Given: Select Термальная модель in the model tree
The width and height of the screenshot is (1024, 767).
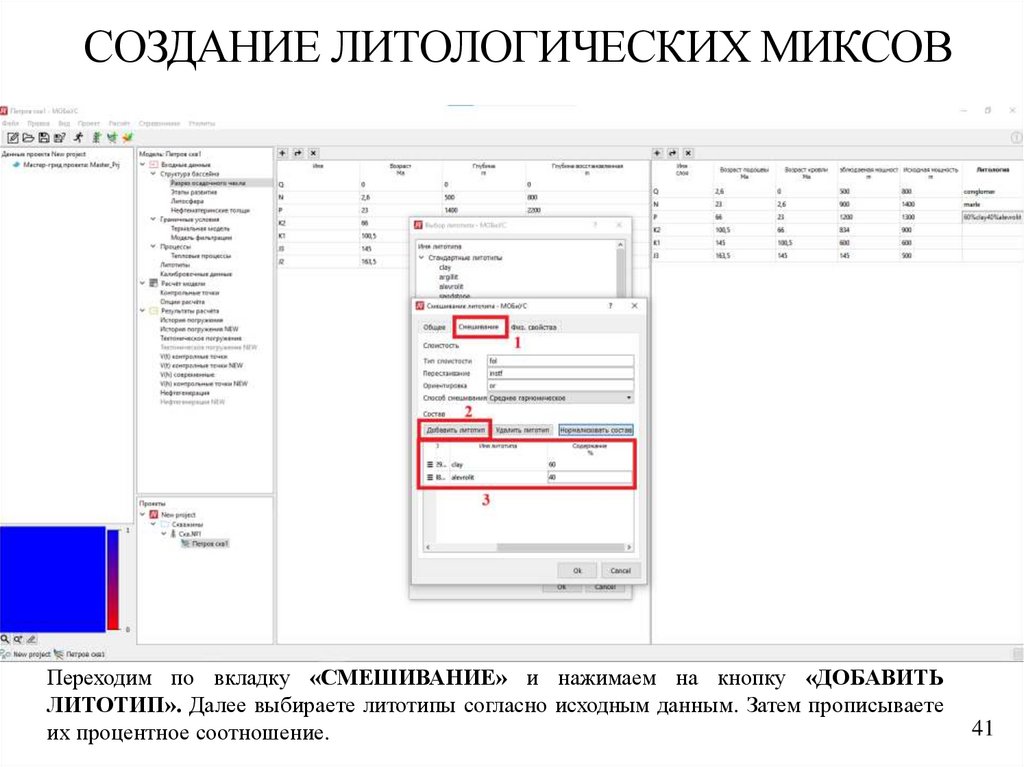Looking at the screenshot, I should tap(200, 229).
